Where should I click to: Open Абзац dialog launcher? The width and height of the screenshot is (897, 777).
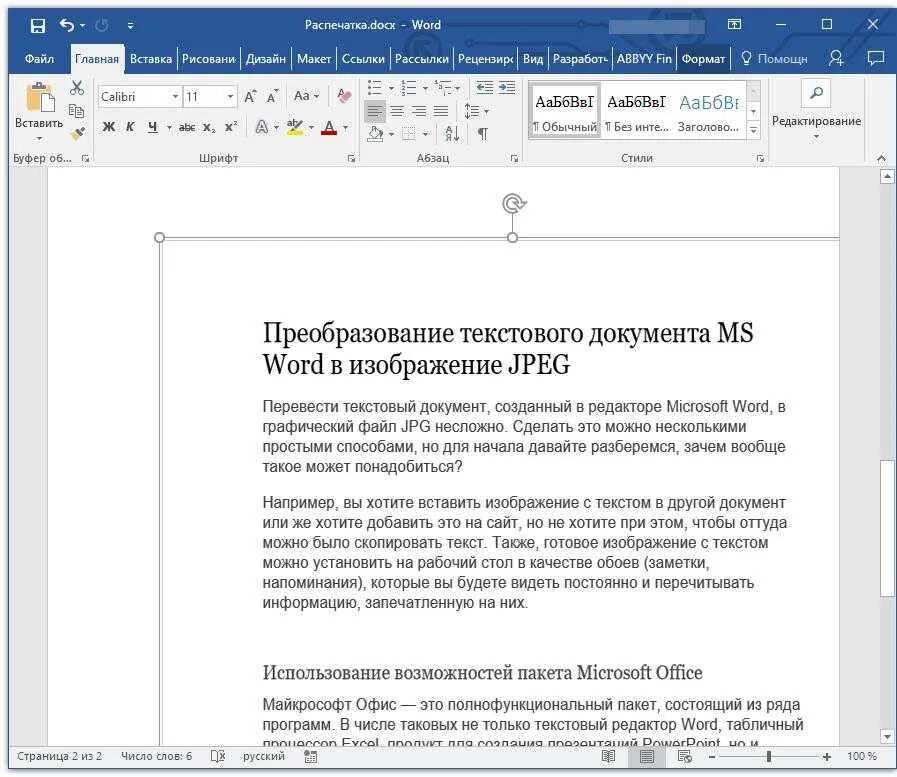tap(514, 158)
